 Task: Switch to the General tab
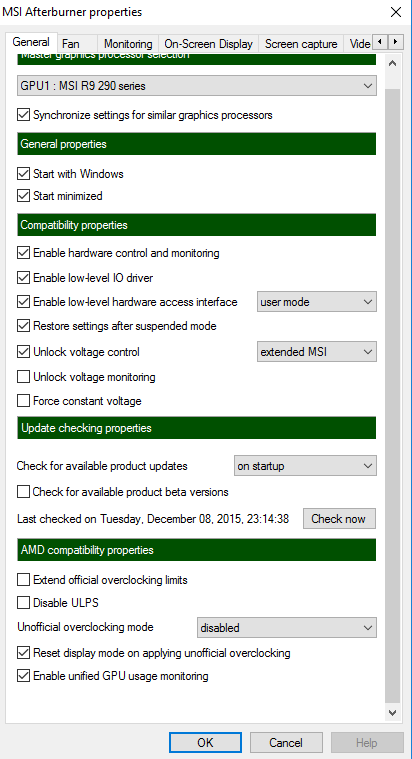tap(31, 42)
